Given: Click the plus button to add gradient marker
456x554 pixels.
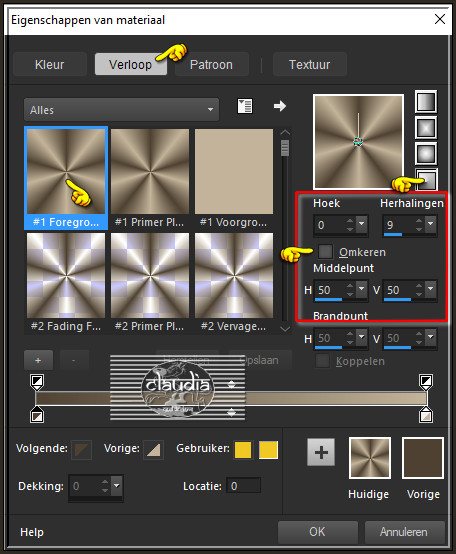Looking at the screenshot, I should pos(38,360).
